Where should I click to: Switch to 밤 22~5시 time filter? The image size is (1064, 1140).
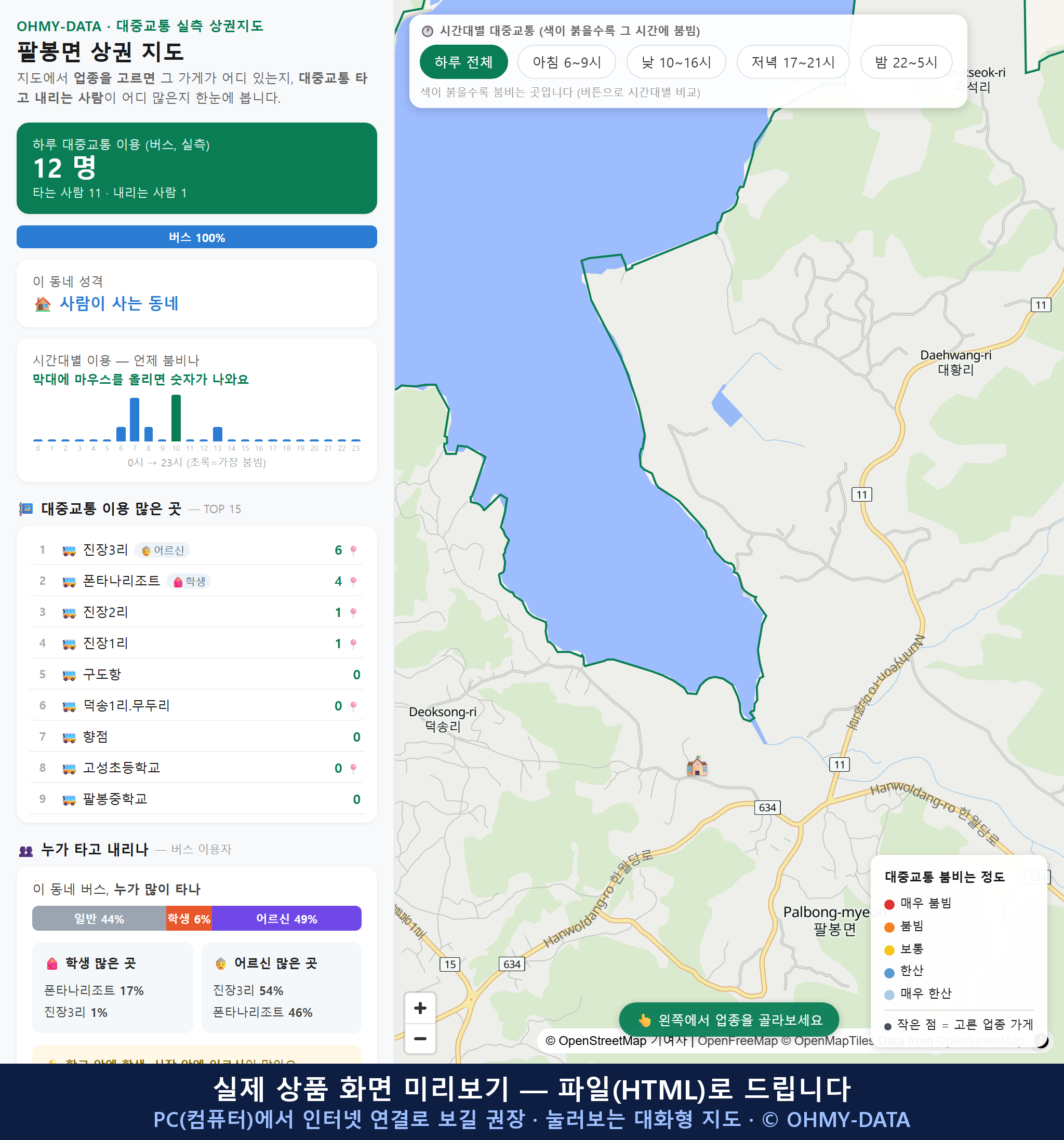click(x=906, y=62)
